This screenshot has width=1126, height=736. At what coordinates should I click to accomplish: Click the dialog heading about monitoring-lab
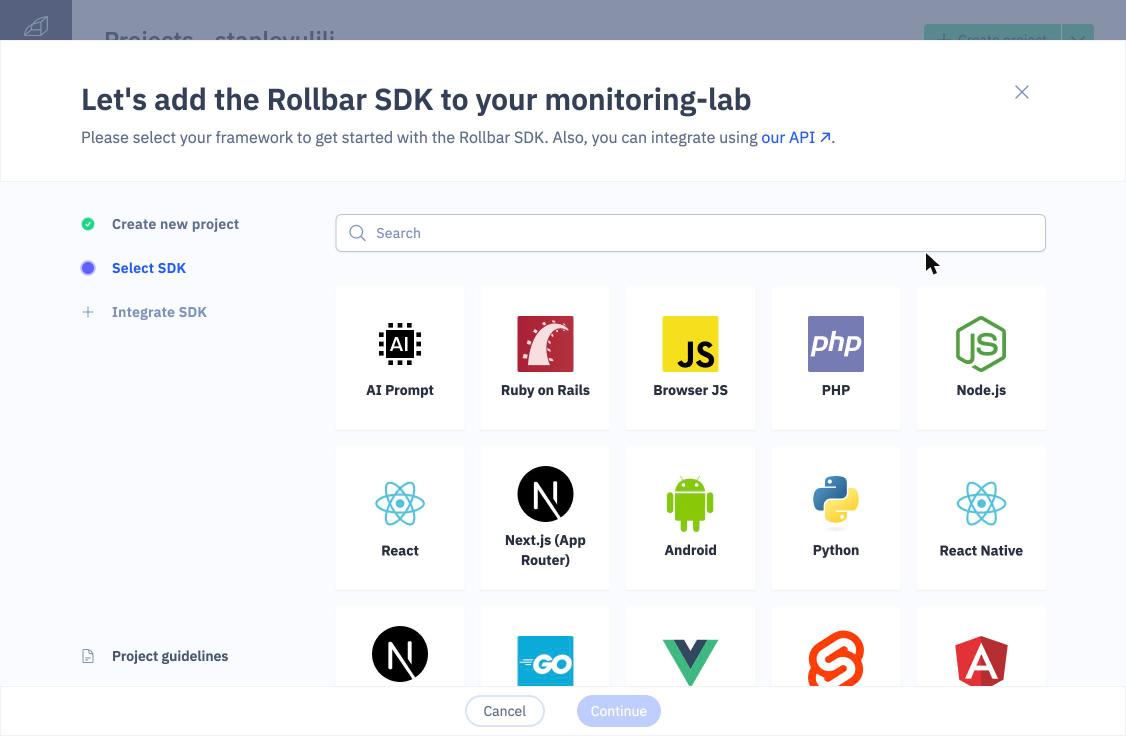[x=416, y=100]
